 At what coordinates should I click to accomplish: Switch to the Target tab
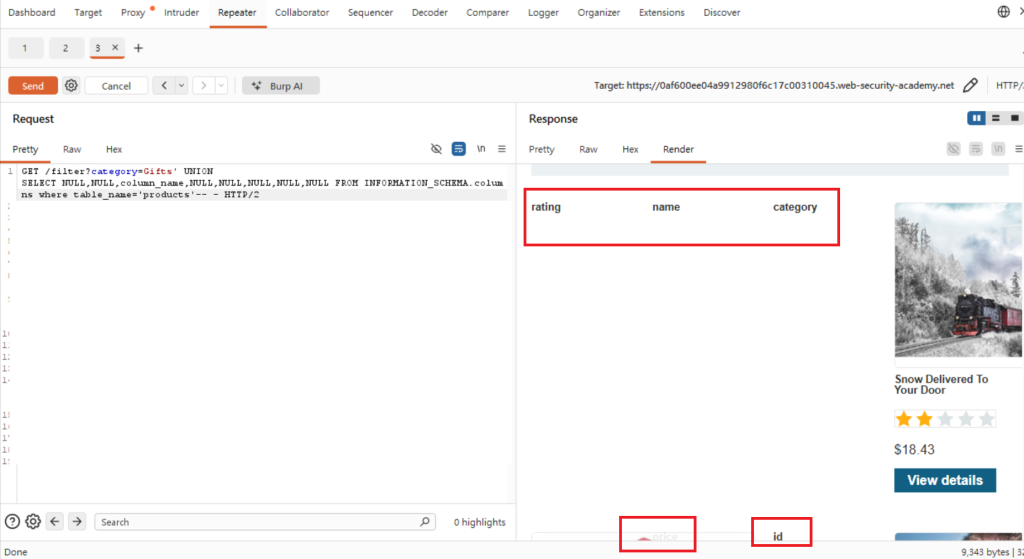88,12
